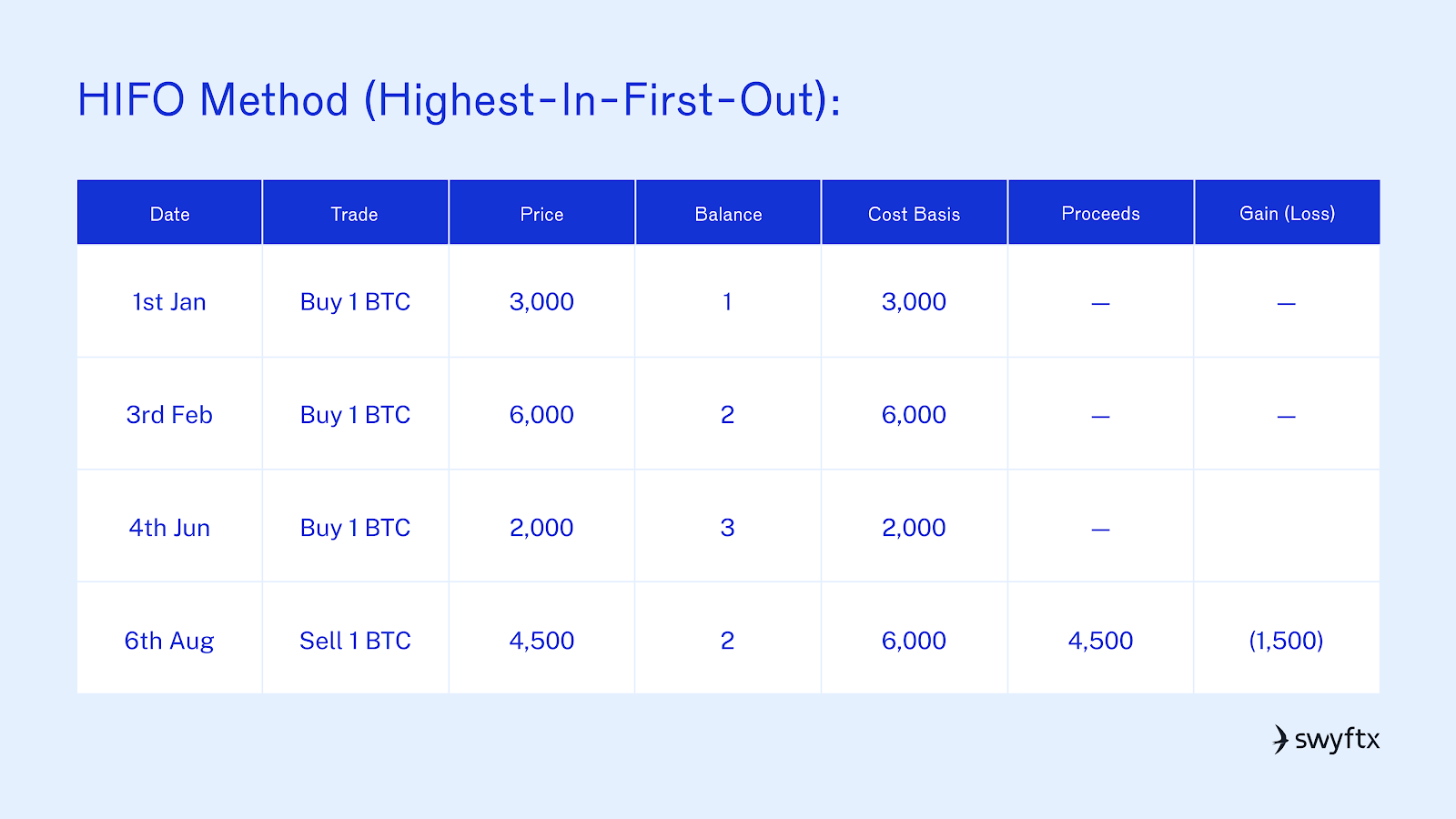
Task: Select the HIFO Method title heading
Action: pyautogui.click(x=460, y=100)
